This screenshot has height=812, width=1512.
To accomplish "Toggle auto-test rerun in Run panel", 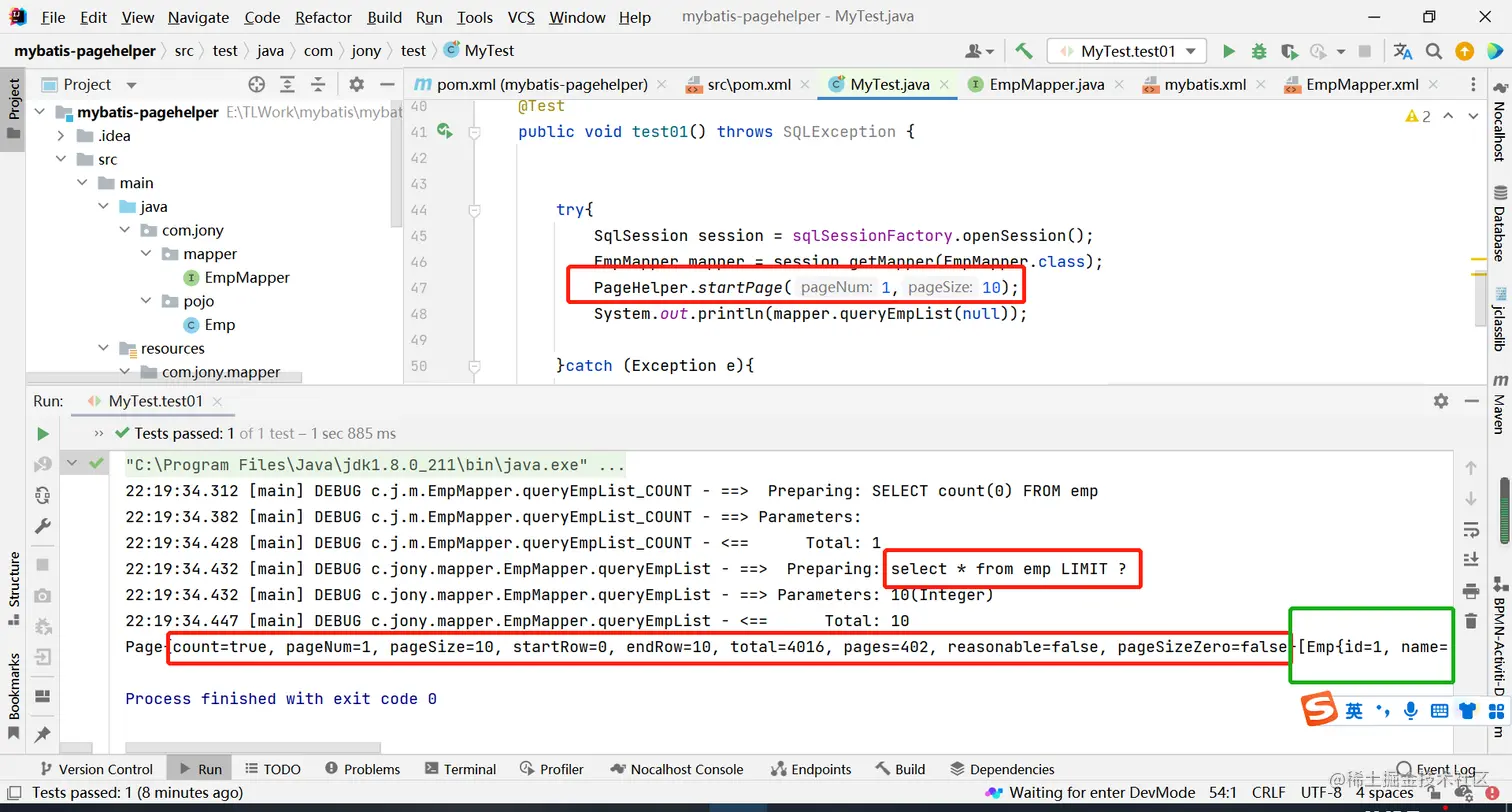I will click(x=42, y=495).
